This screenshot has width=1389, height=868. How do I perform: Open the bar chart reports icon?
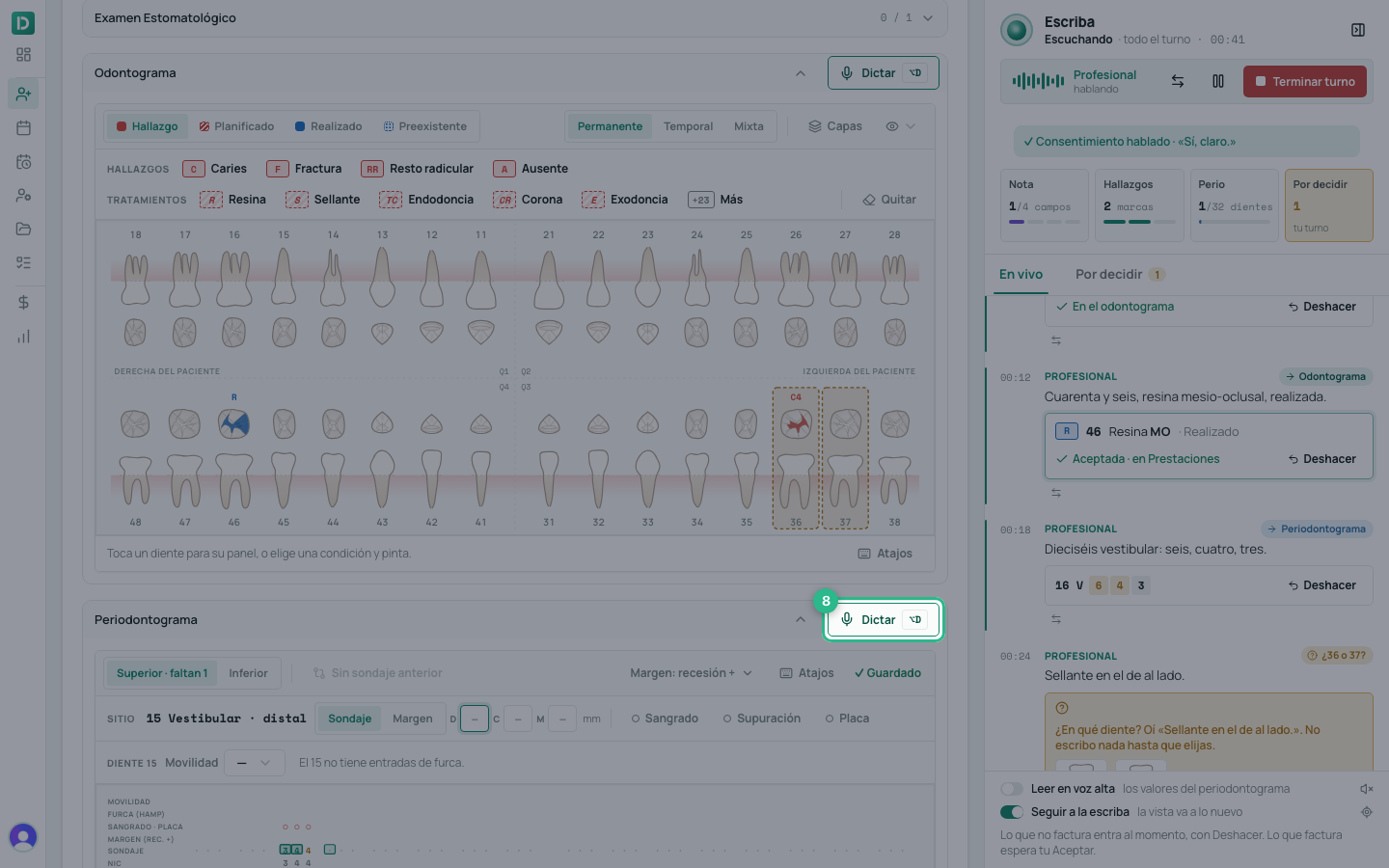[23, 337]
